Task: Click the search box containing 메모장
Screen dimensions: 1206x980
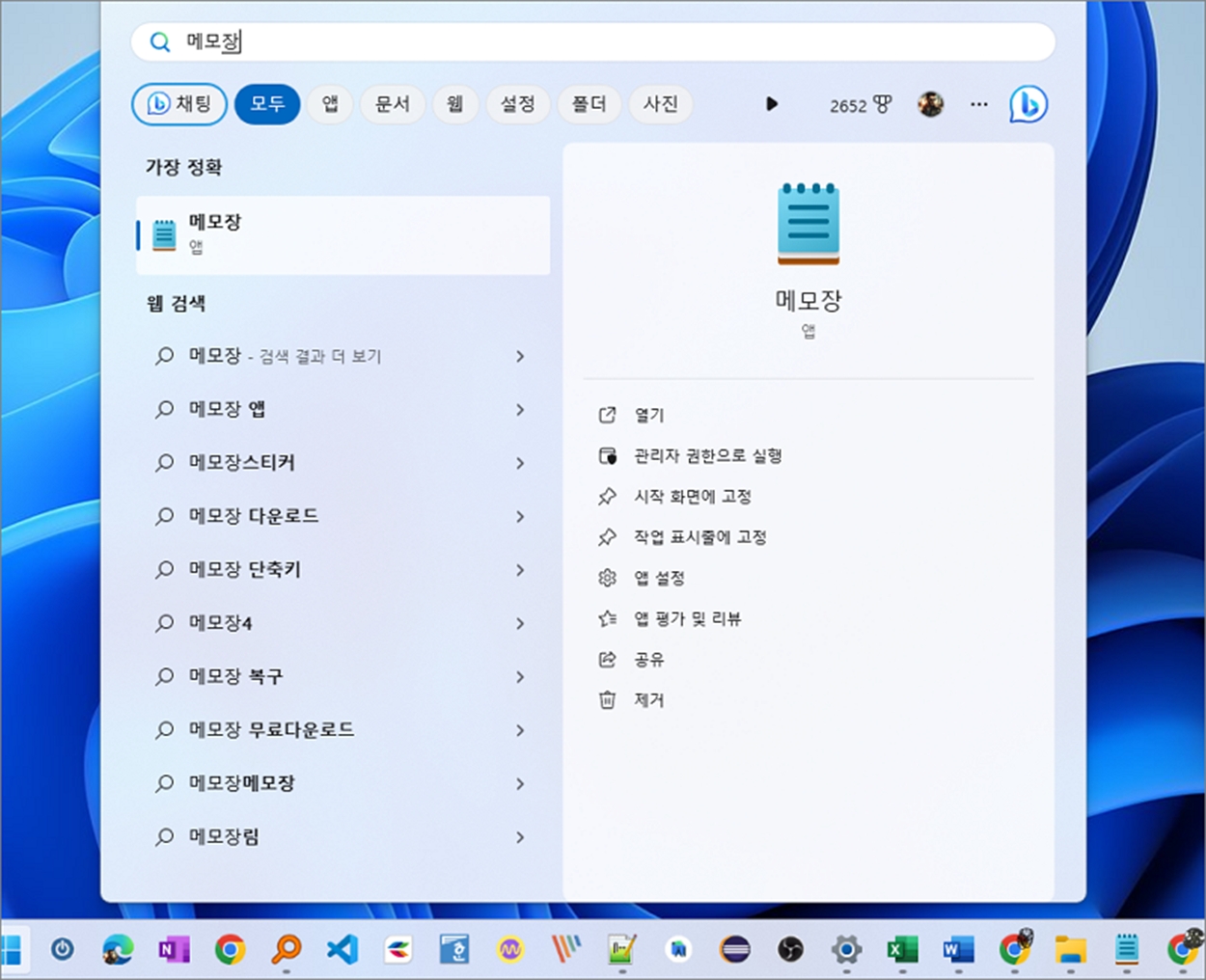Action: (592, 41)
